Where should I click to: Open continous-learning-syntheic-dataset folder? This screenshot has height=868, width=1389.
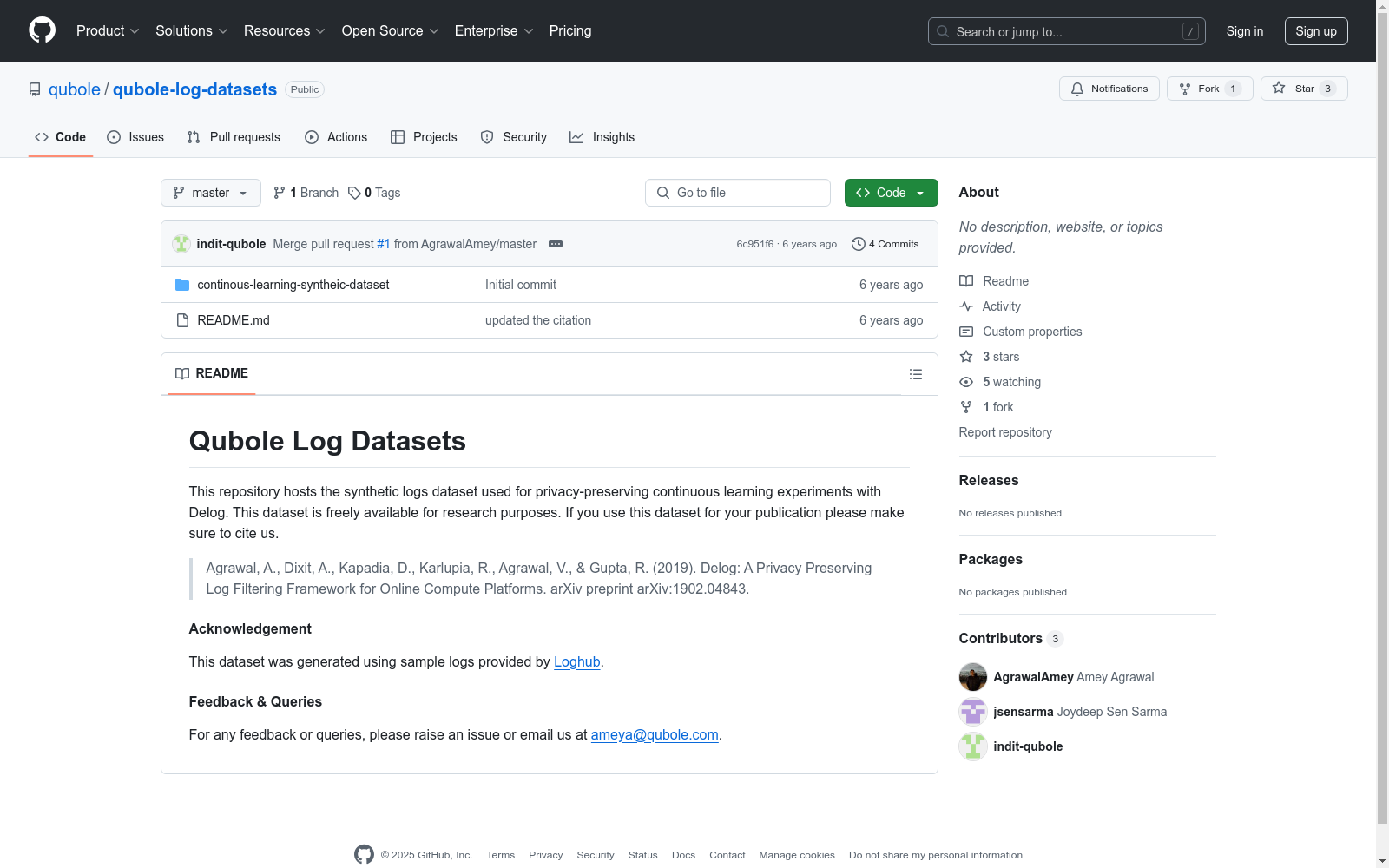pos(293,285)
